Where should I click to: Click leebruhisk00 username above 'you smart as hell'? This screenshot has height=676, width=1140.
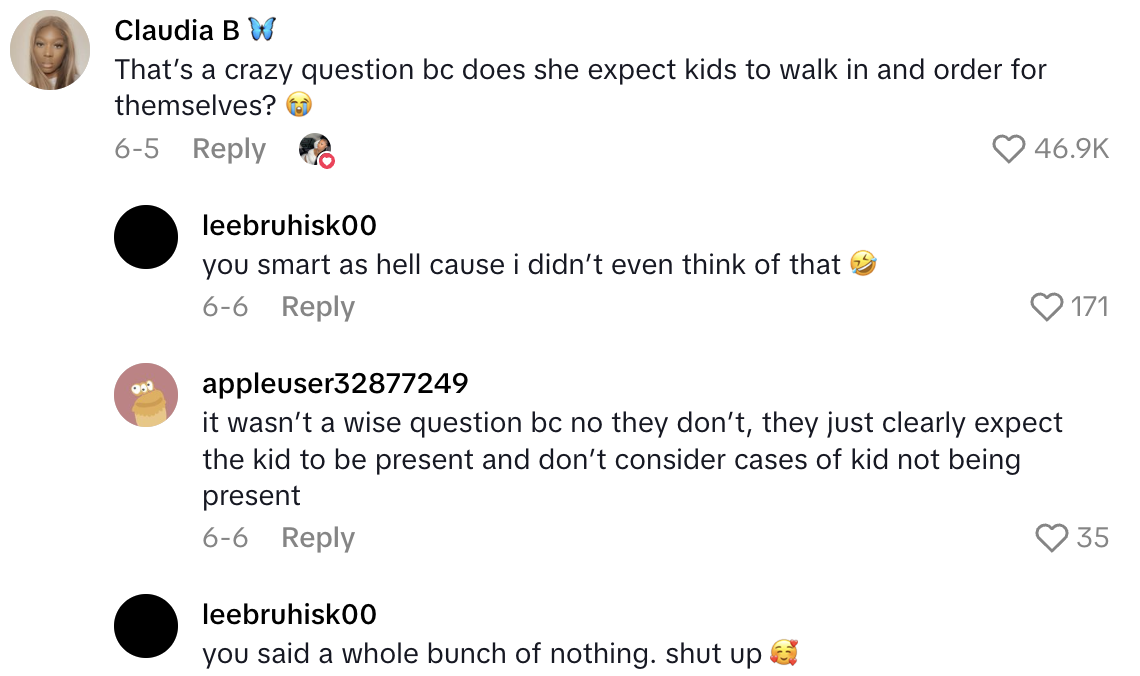[x=289, y=226]
